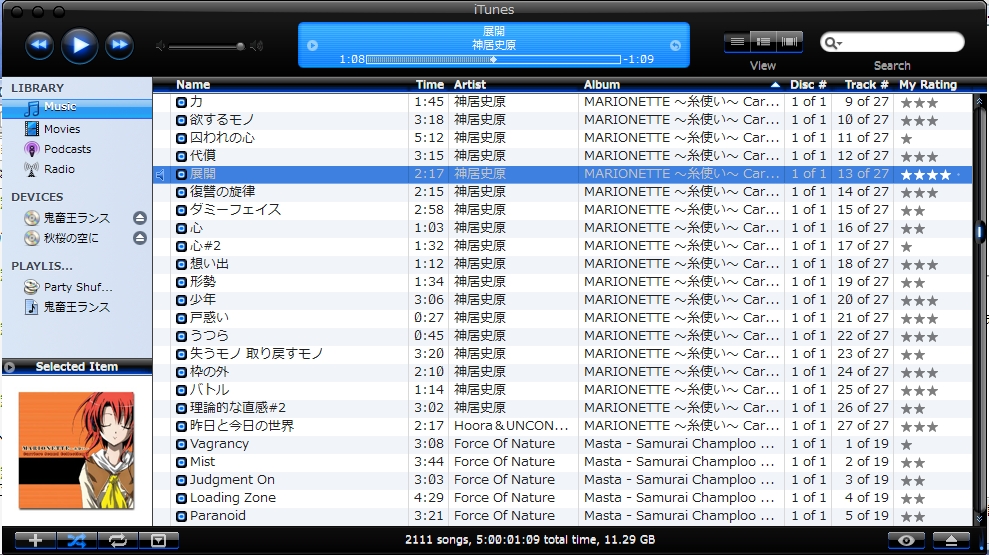The height and width of the screenshot is (555, 989).
Task: Uncheck the checkbox for Paranoid
Action: pos(181,516)
